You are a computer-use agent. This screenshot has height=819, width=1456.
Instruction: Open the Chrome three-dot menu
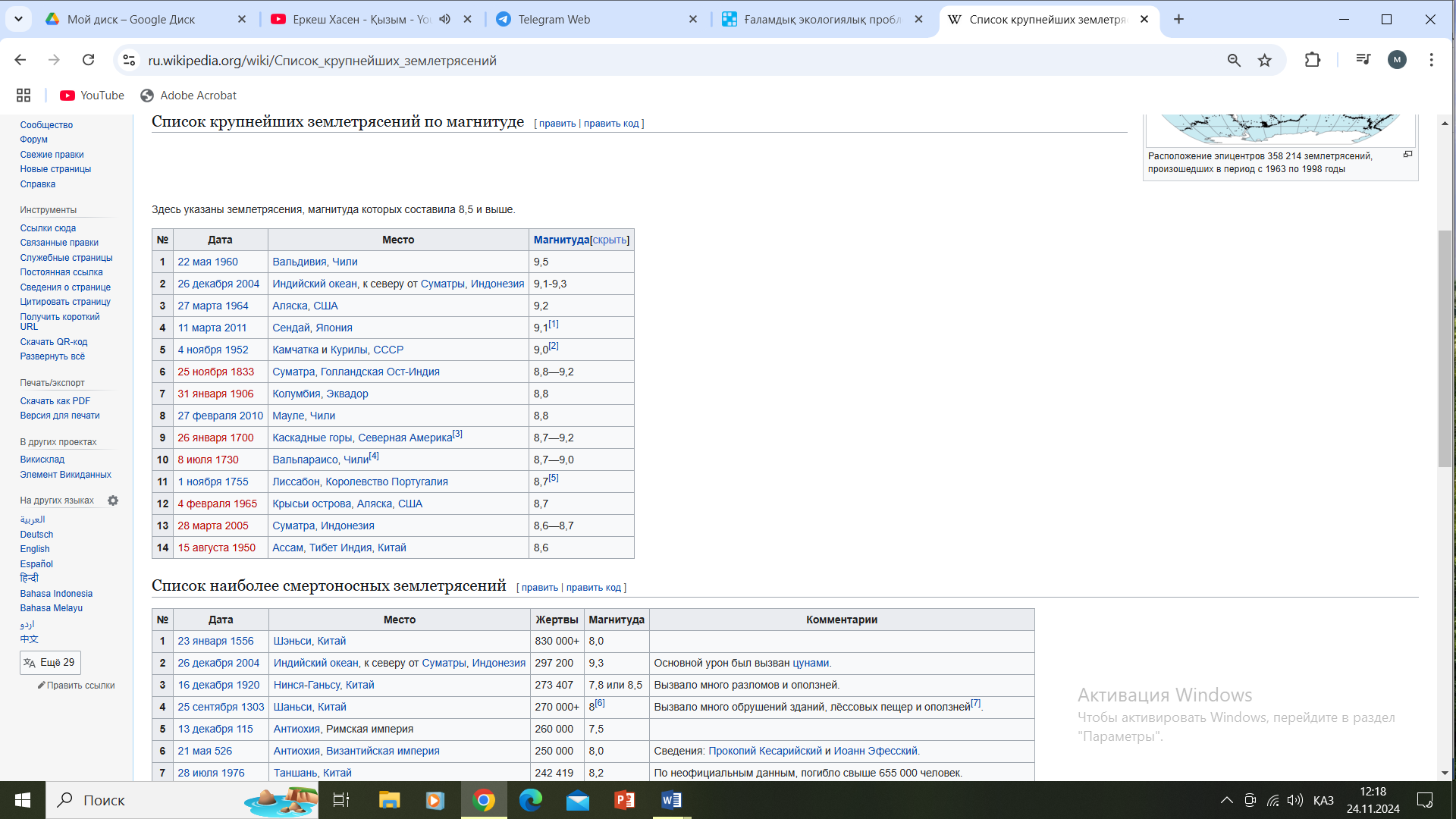[x=1431, y=60]
